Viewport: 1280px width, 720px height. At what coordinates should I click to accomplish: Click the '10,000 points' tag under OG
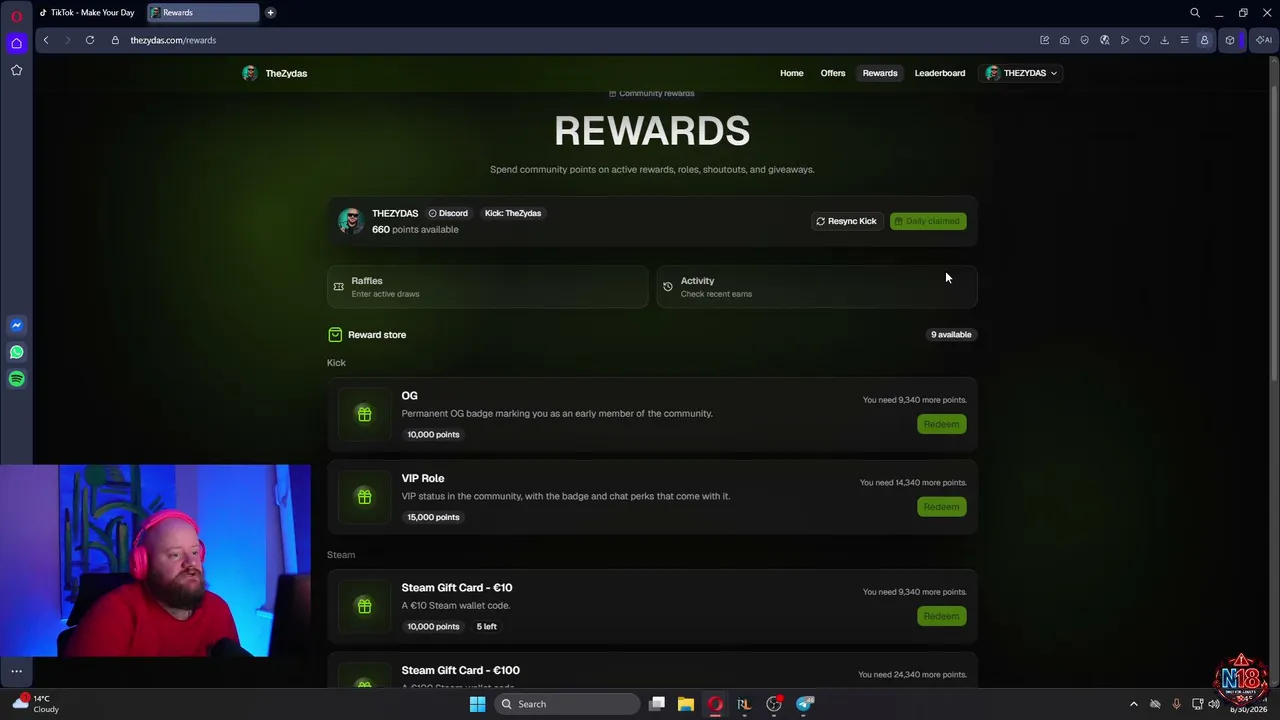pyautogui.click(x=433, y=435)
